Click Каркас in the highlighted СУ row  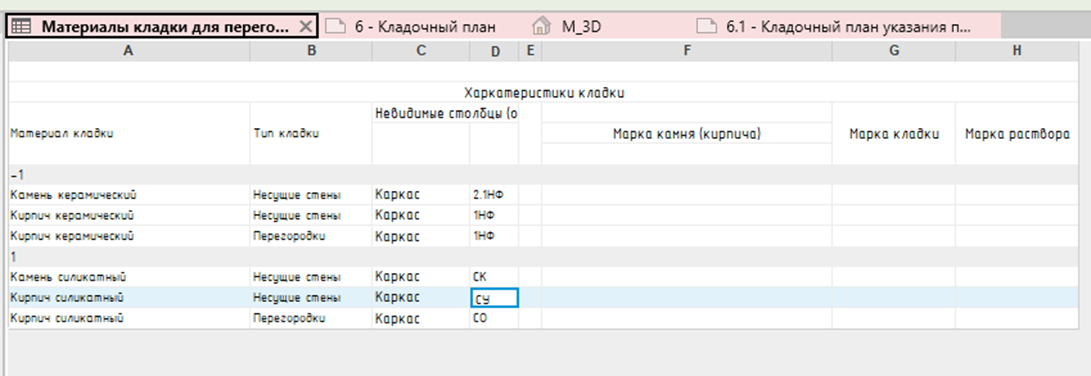421,297
